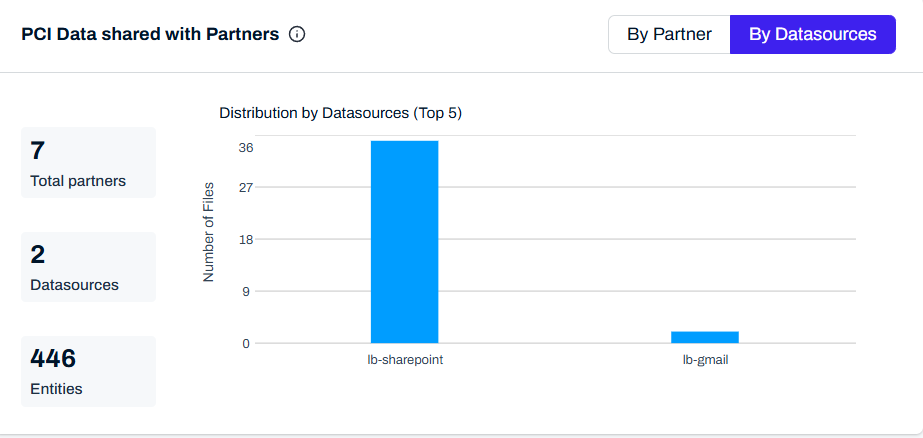Click the tall lb-sharepoint bar
The image size is (923, 438).
(404, 242)
